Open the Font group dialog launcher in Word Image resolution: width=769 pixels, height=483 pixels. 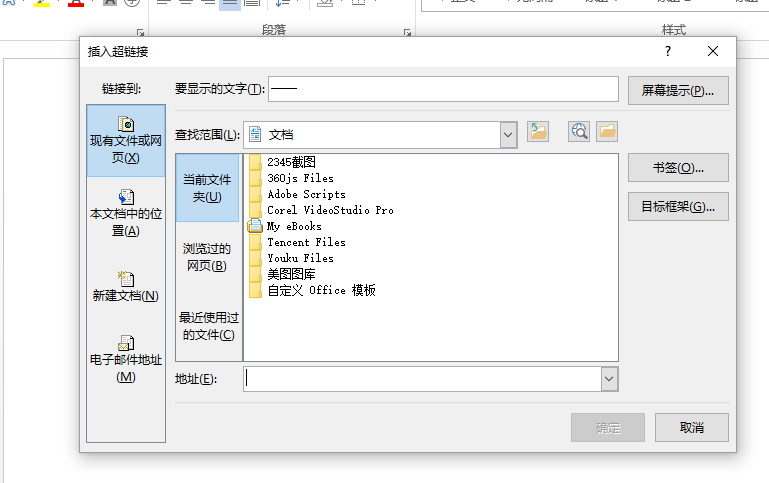(x=140, y=32)
